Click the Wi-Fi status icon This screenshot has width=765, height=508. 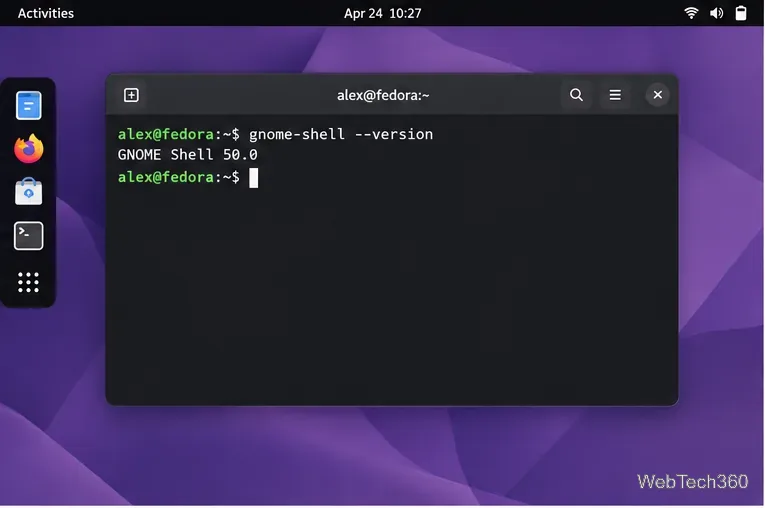[691, 13]
